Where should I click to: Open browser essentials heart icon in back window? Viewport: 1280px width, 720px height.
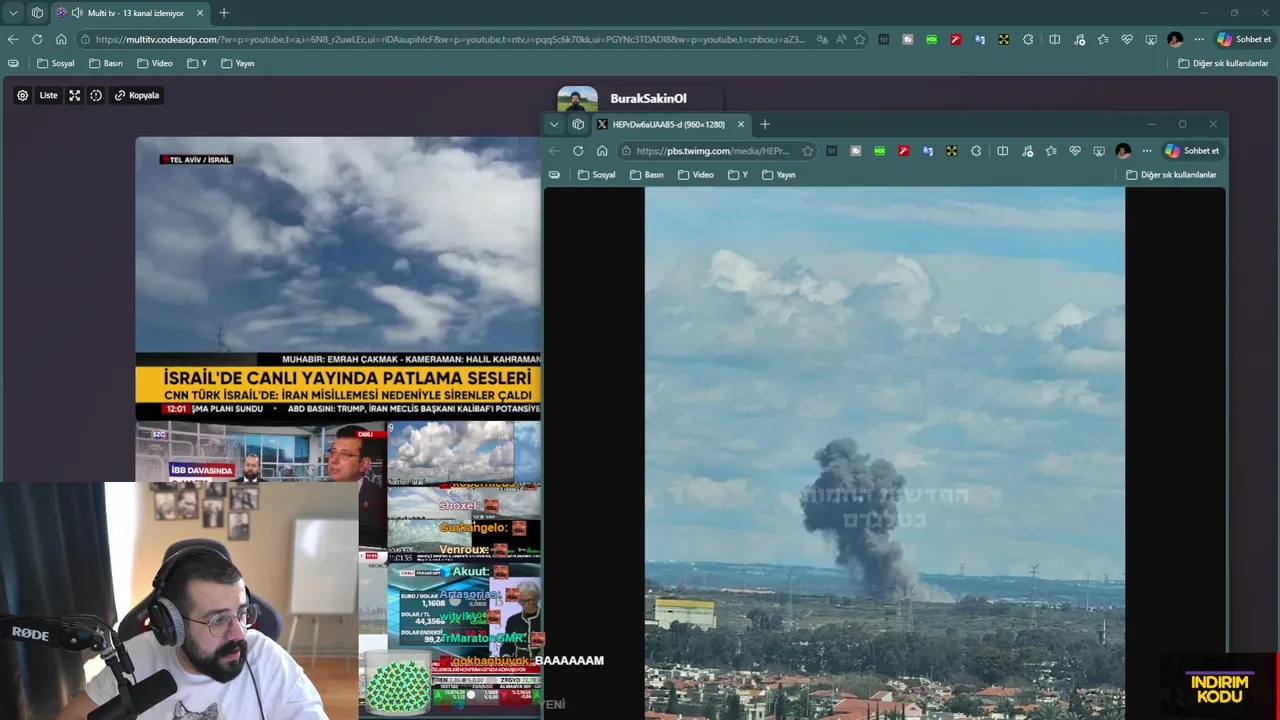(1127, 39)
